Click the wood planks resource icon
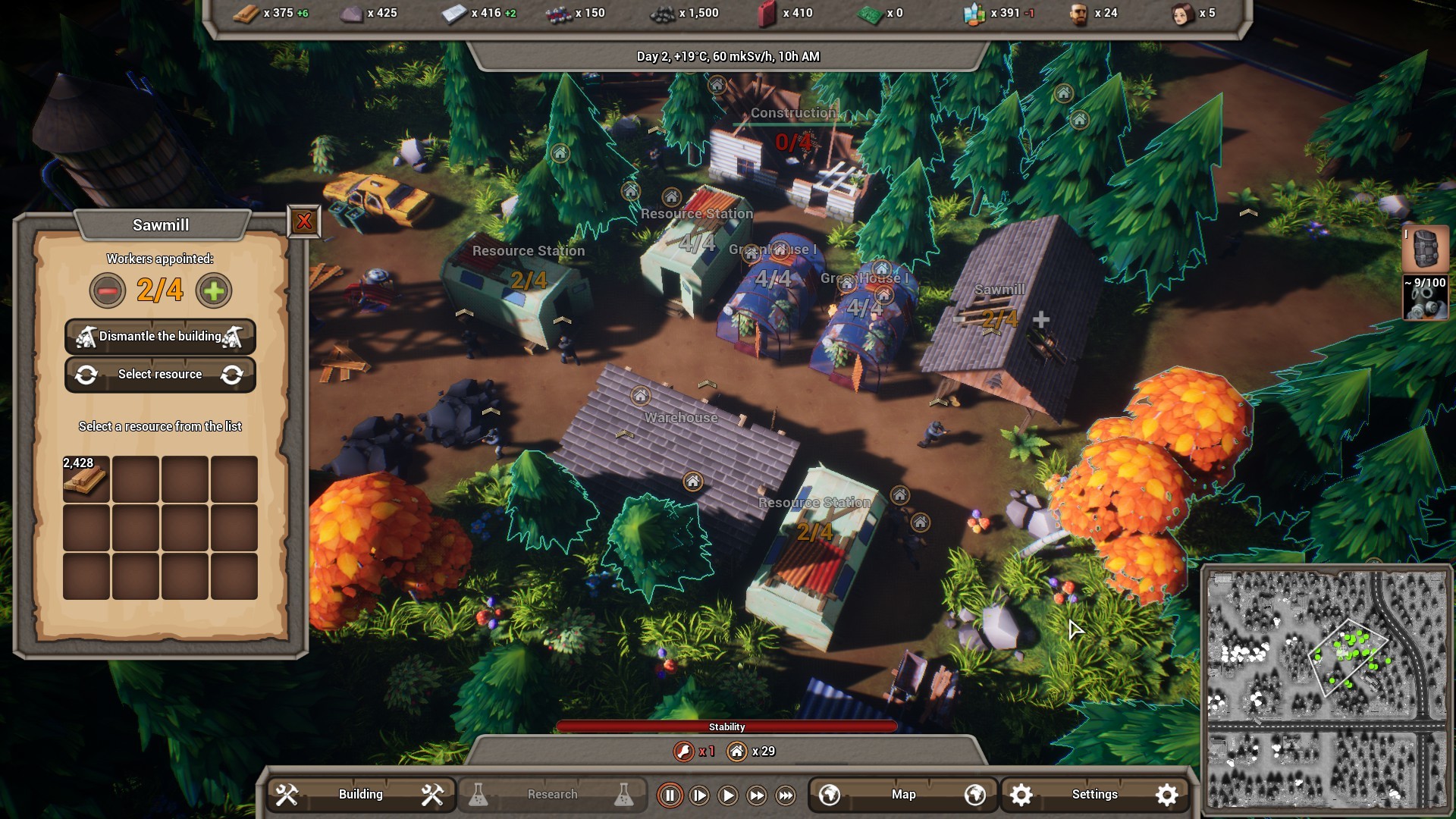 pos(247,13)
